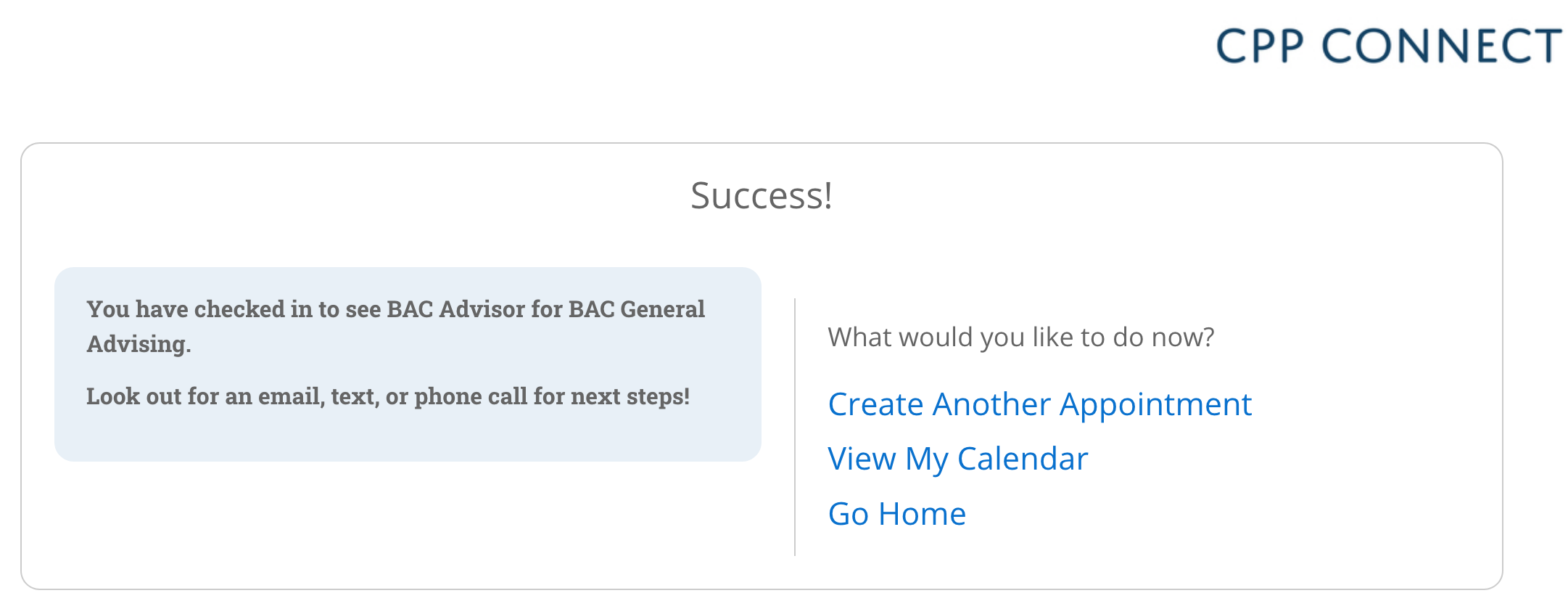1568x601 pixels.
Task: Click the word "CONNECT" in the header logo
Action: 1441,46
